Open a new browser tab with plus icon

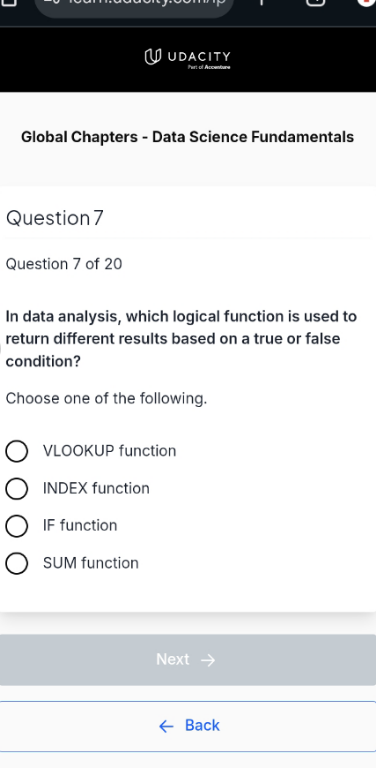pyautogui.click(x=261, y=2)
